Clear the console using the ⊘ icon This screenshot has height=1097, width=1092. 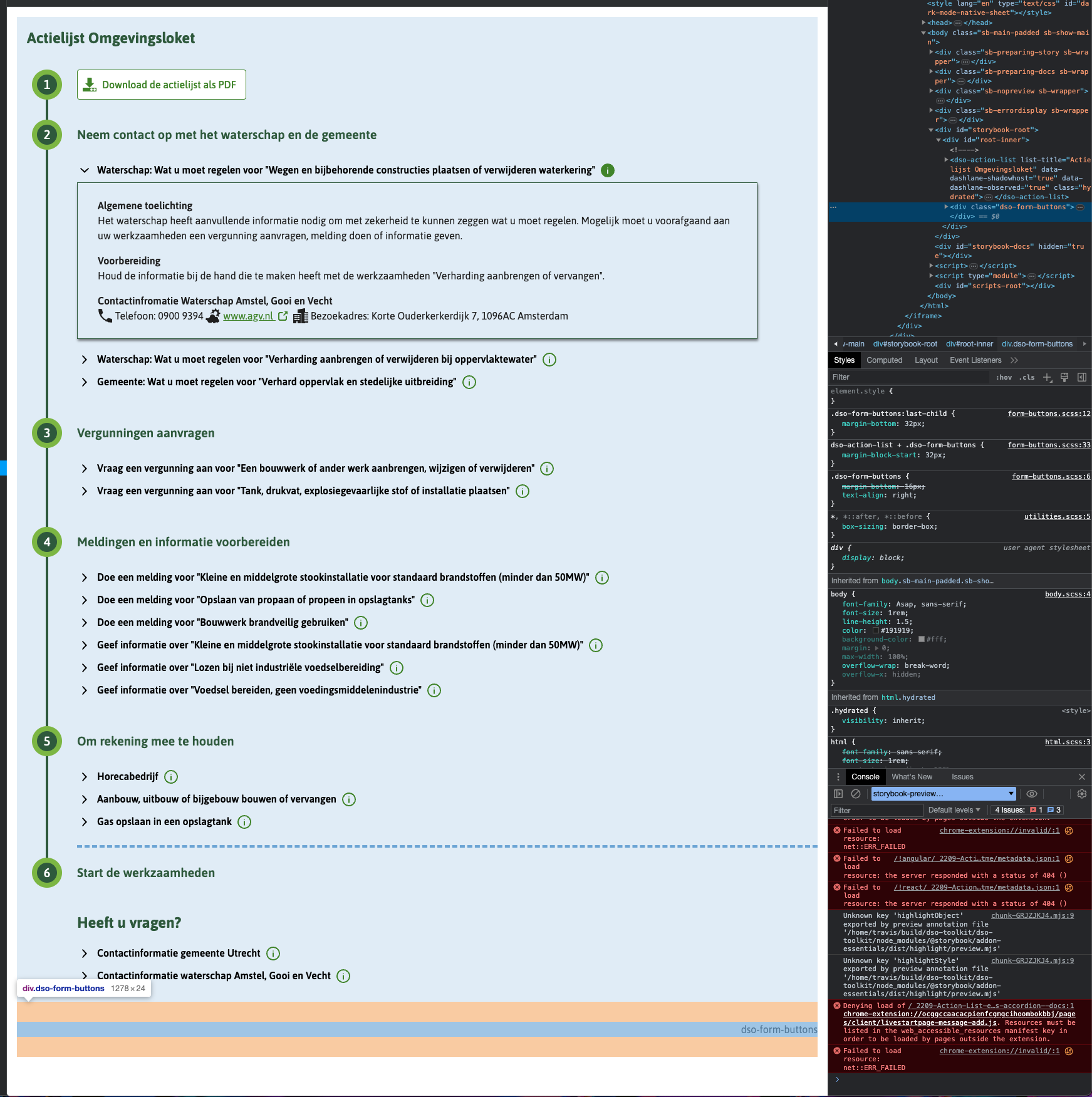tap(856, 794)
